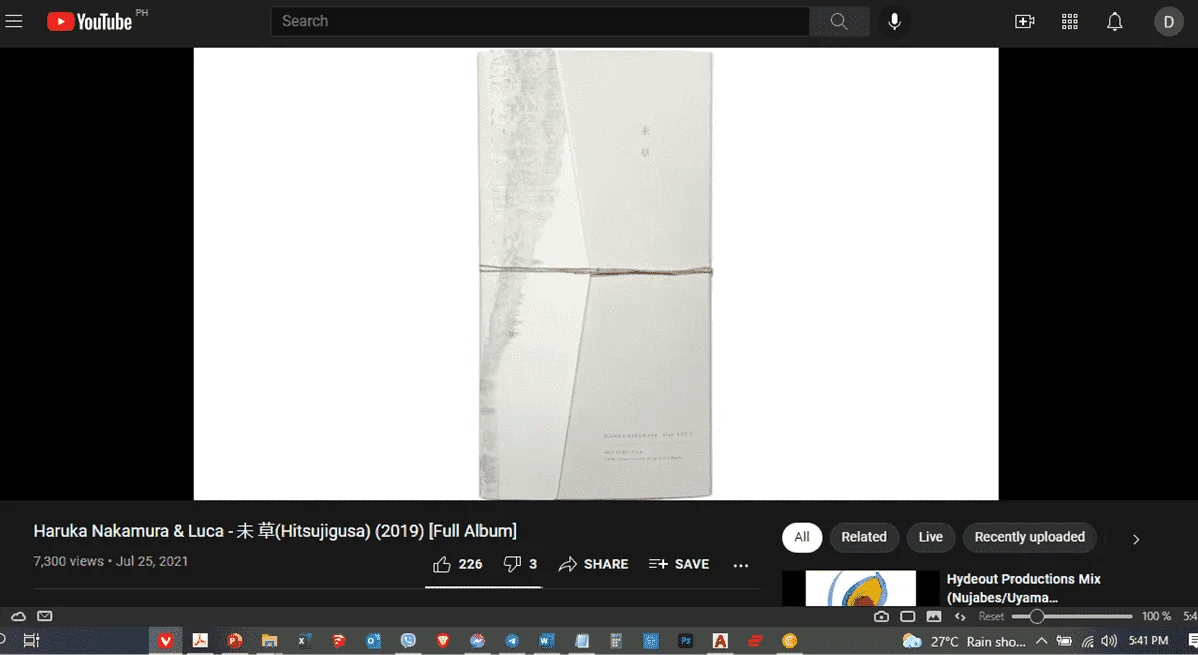Toggle tab tiling rectangle icon in status bar

(x=908, y=616)
